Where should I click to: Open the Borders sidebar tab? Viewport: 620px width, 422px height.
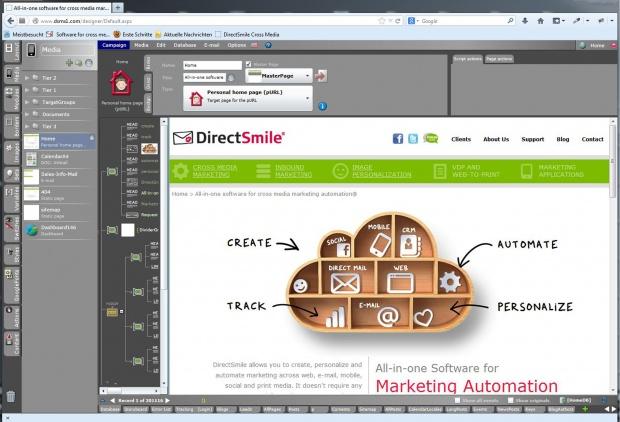pyautogui.click(x=11, y=126)
